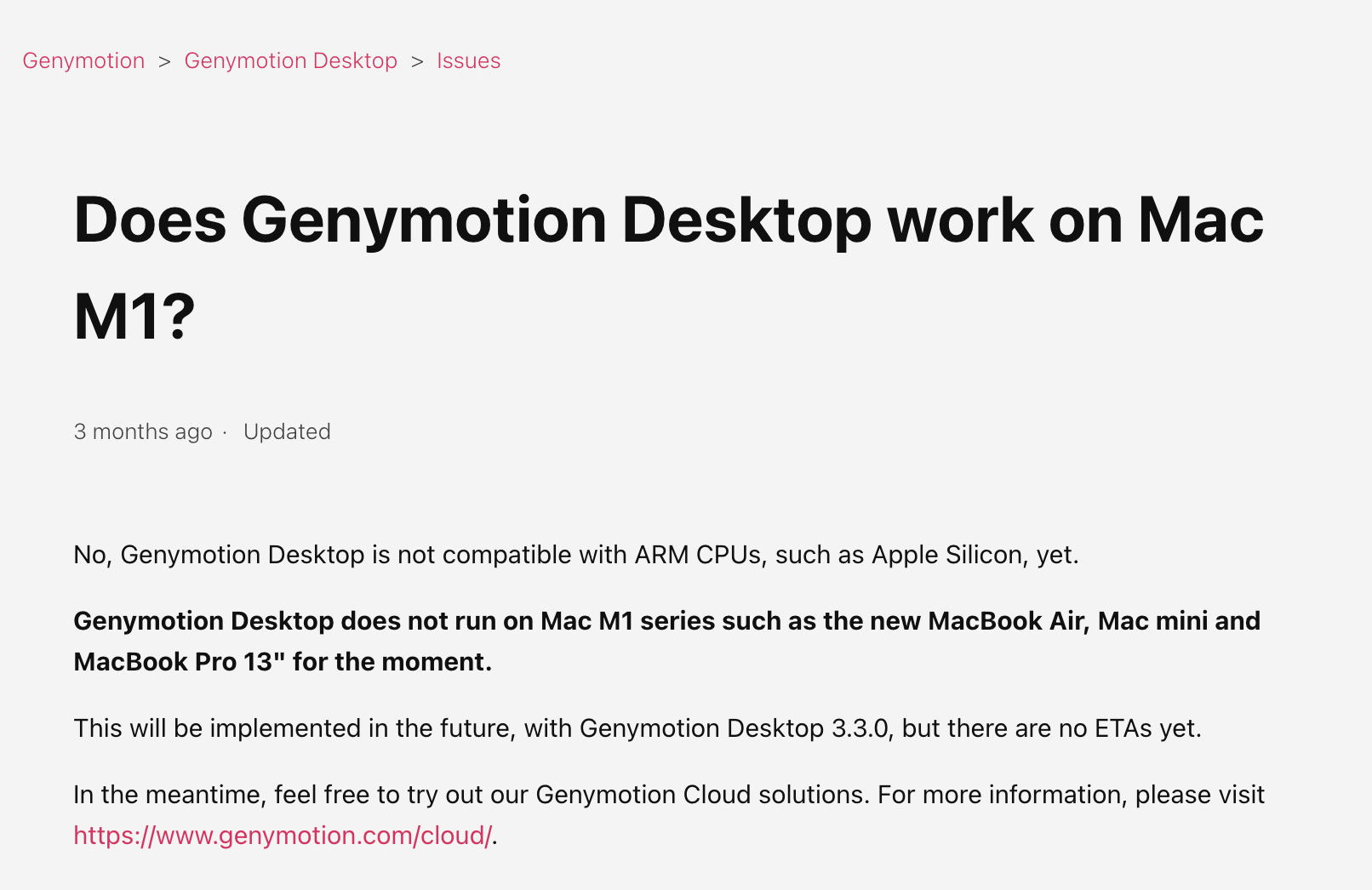Click the dot between timestamp and Updated
The image size is (1372, 890).
225,431
